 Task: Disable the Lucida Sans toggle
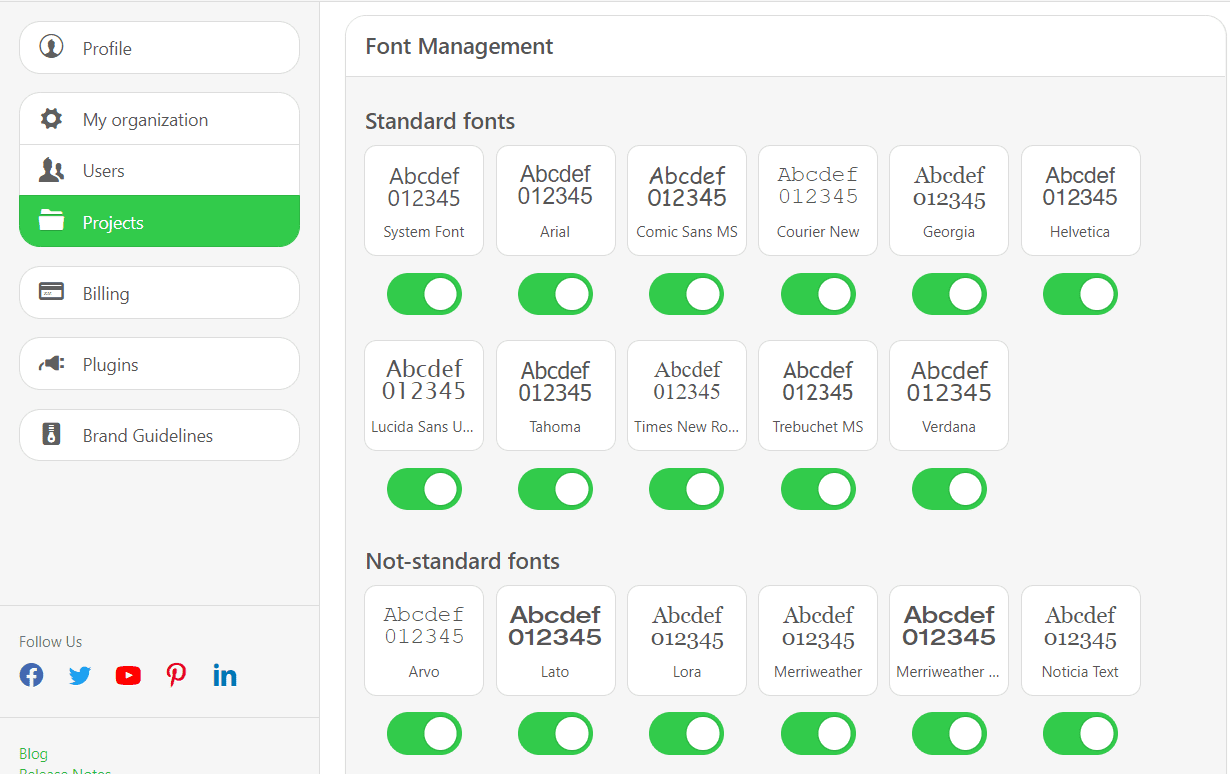[x=424, y=489]
